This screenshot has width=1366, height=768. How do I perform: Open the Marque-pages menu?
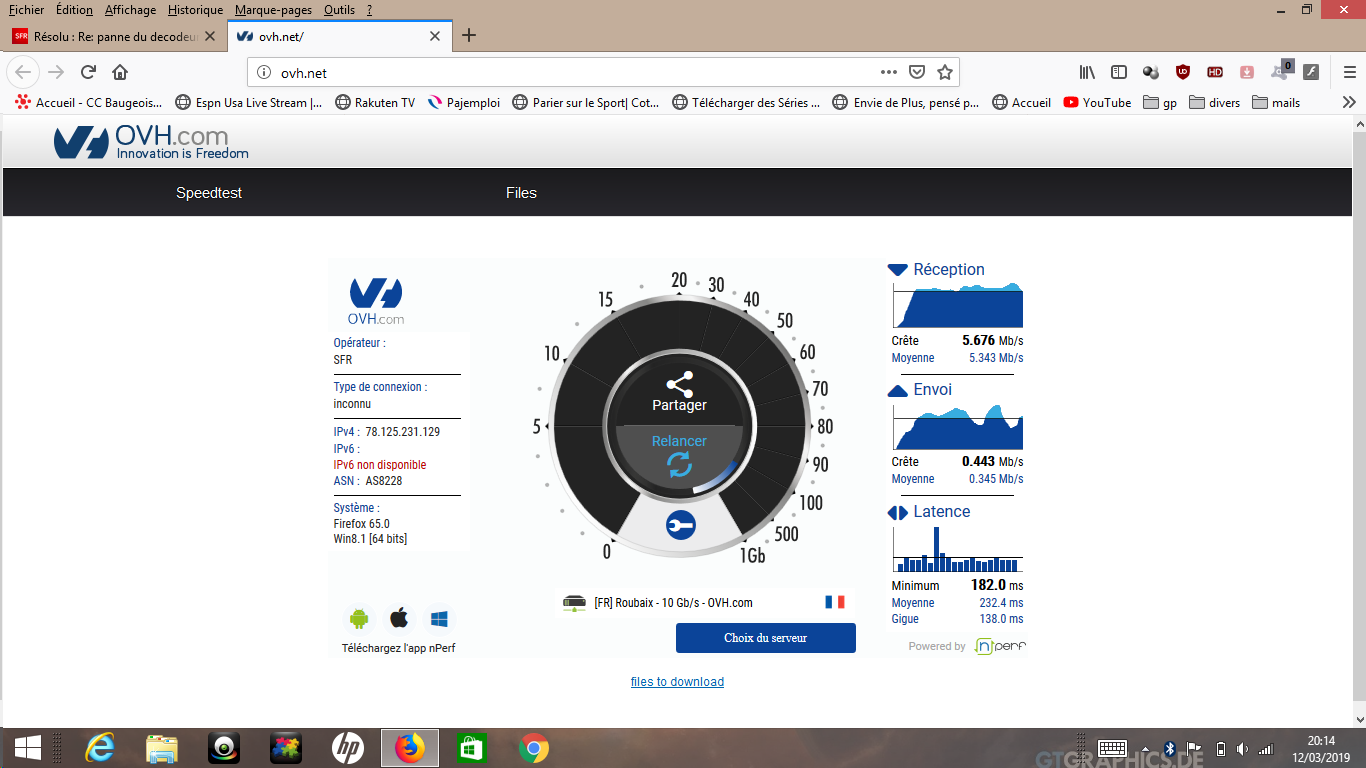[273, 9]
